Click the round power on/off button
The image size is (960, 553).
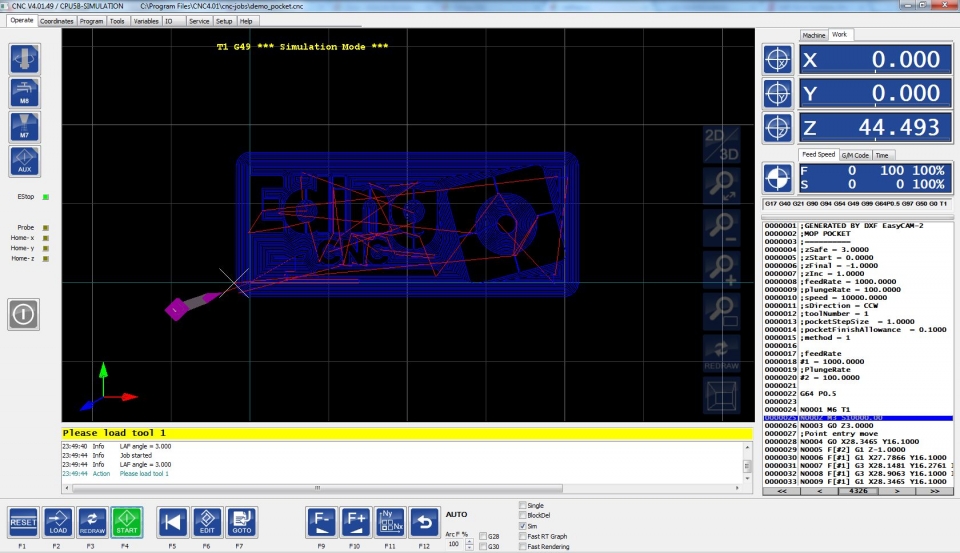click(23, 314)
